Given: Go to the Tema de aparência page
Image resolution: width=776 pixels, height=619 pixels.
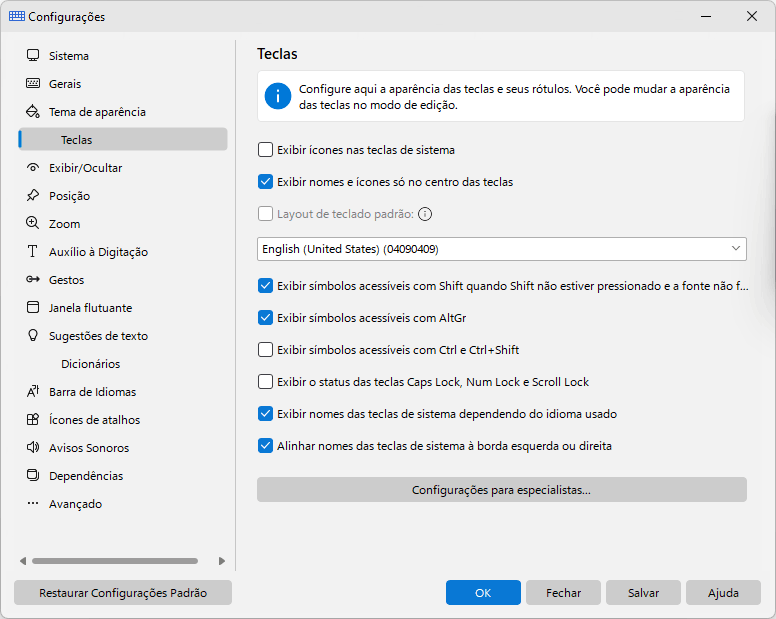Looking at the screenshot, I should [x=123, y=112].
